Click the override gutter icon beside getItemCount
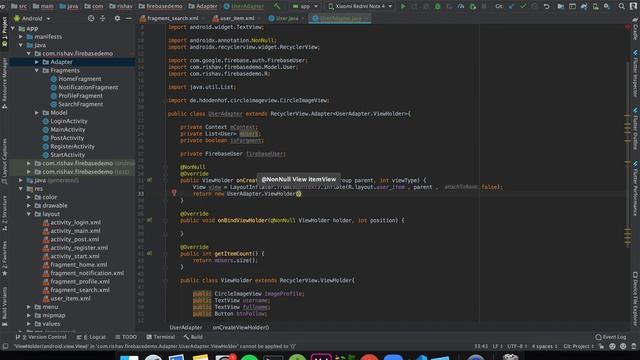The width and height of the screenshot is (640, 360). pyautogui.click(x=150, y=253)
